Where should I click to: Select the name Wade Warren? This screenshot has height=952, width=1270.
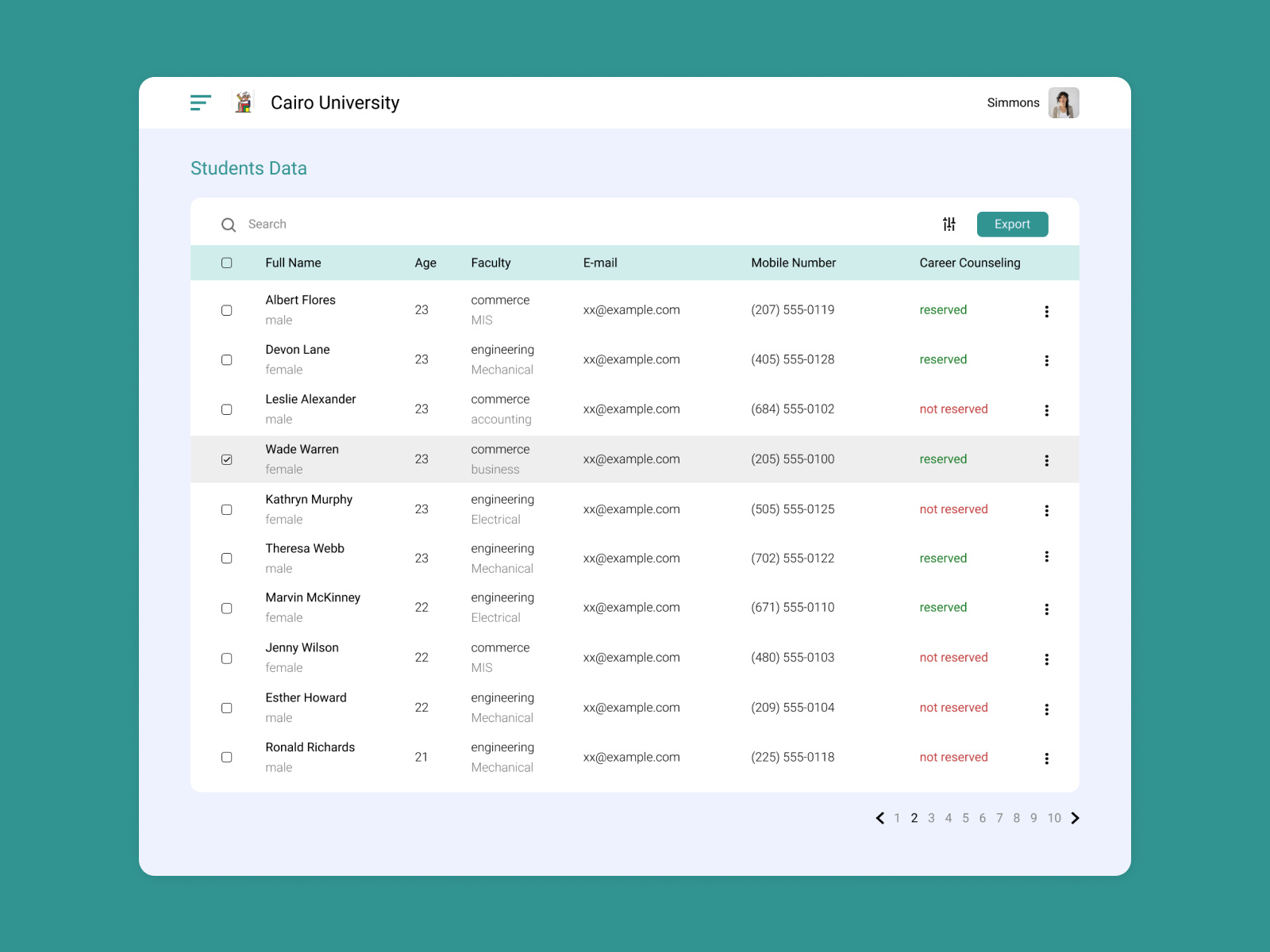pyautogui.click(x=302, y=449)
